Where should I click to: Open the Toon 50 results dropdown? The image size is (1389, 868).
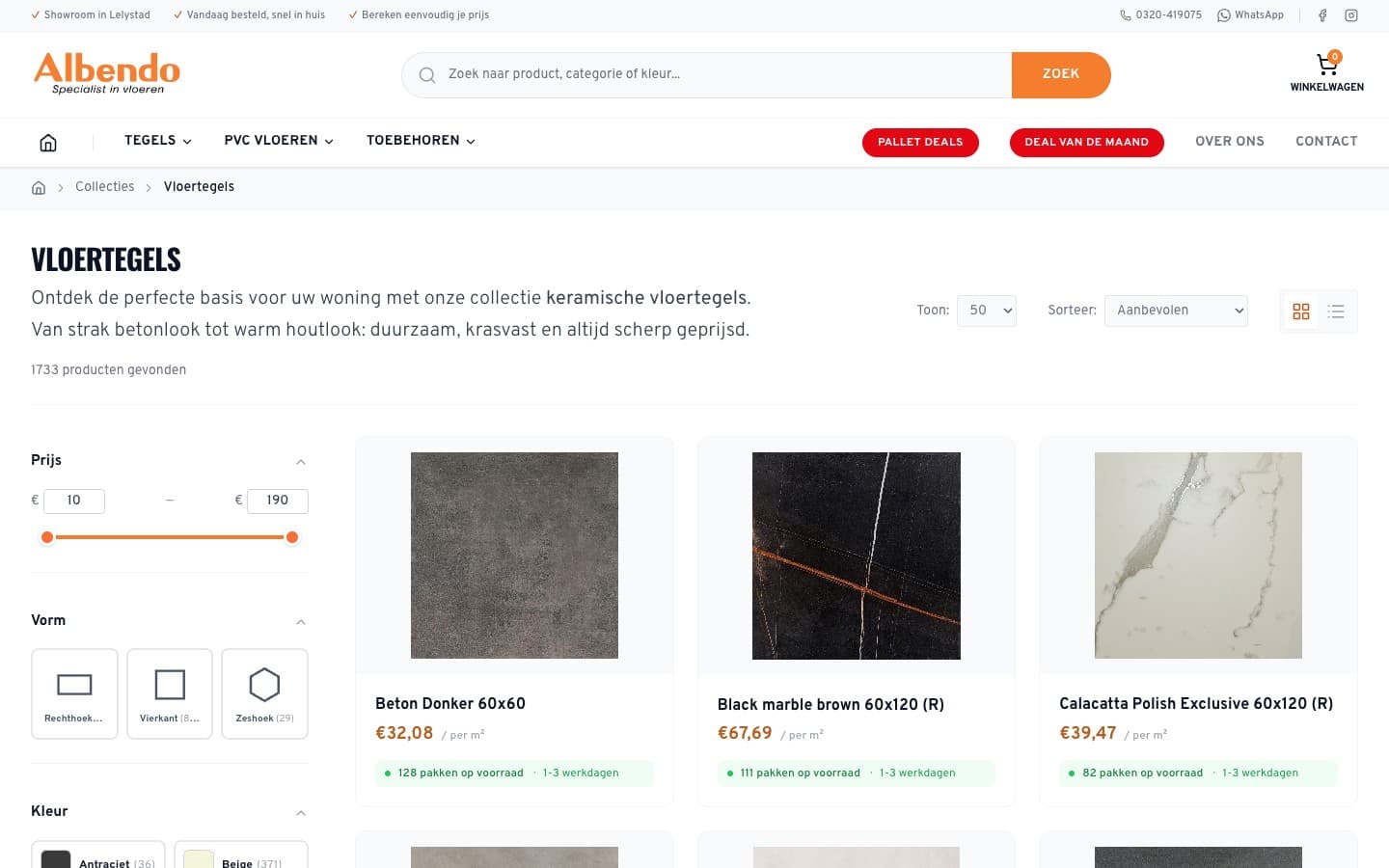pos(986,311)
